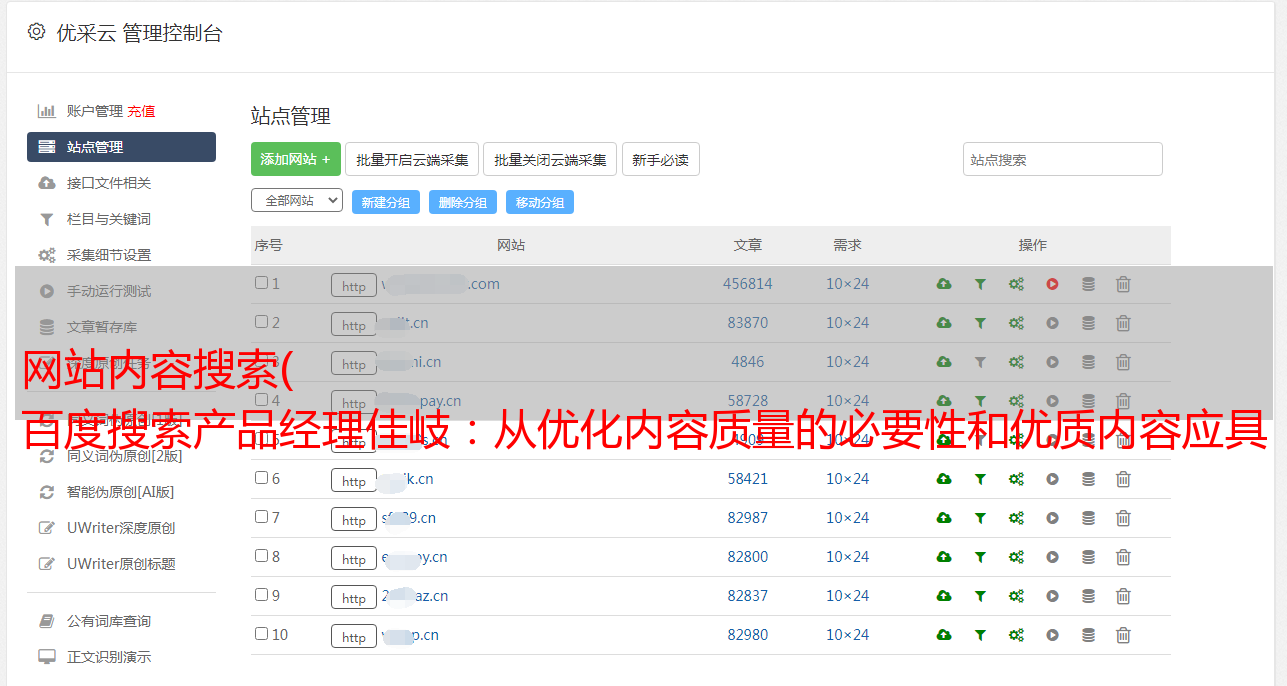Screen dimensions: 1287x686
Task: Open UWriter原创标题 sidebar item
Action: [x=121, y=564]
